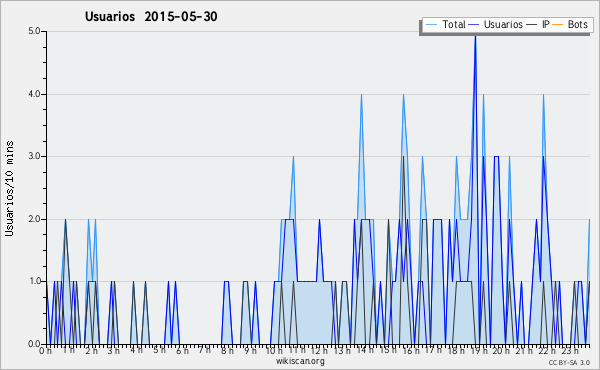
Task: Click the 5.0 y-axis value
Action: tap(34, 31)
